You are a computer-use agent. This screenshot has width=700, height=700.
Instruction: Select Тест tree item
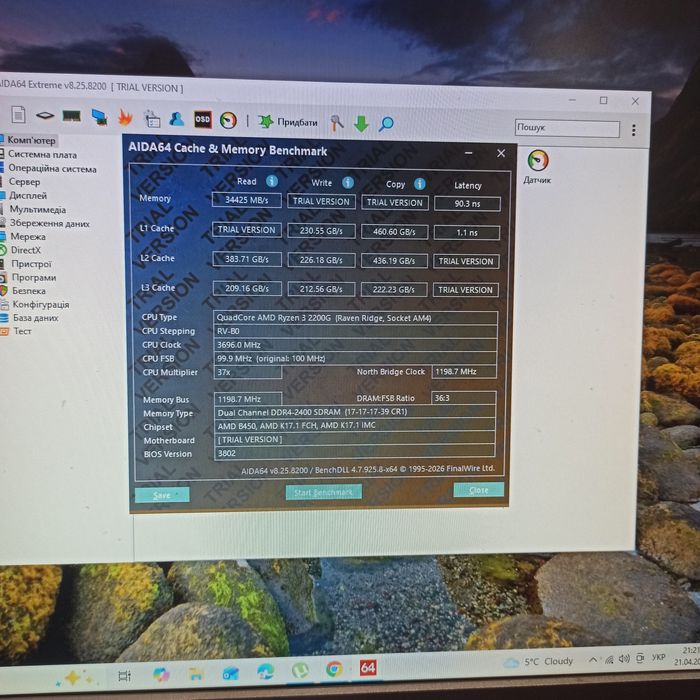(x=22, y=331)
